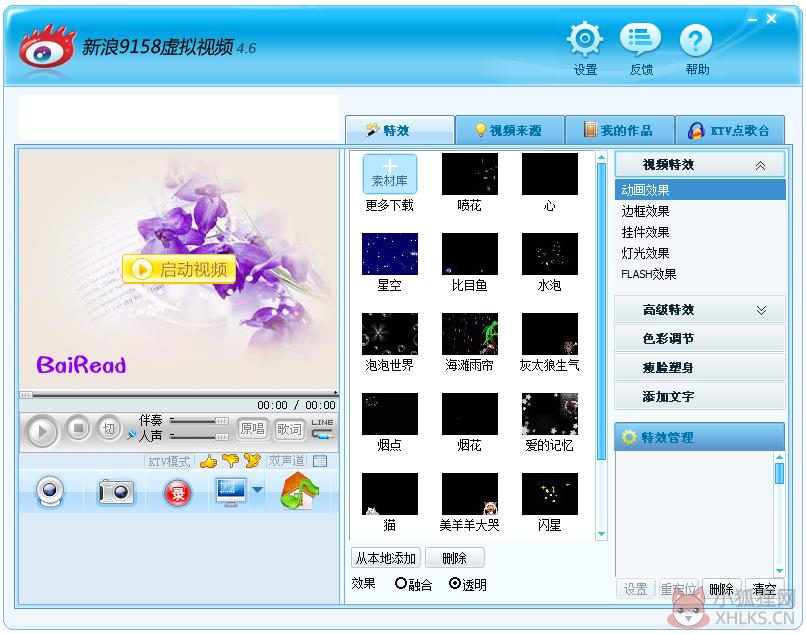Click the microphone icon beside 人声

pyautogui.click(x=131, y=436)
